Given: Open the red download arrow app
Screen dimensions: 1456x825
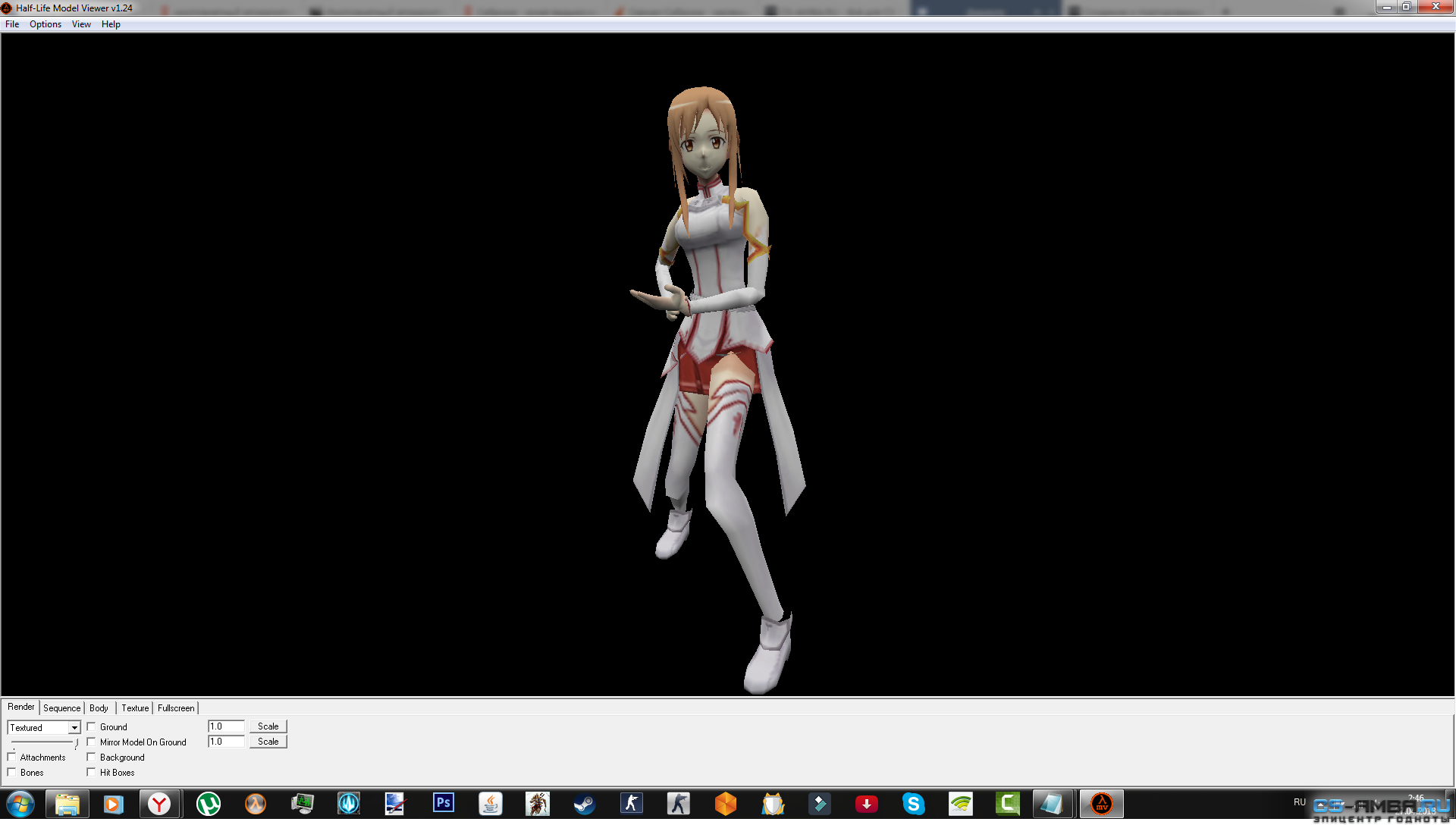Looking at the screenshot, I should tap(866, 804).
